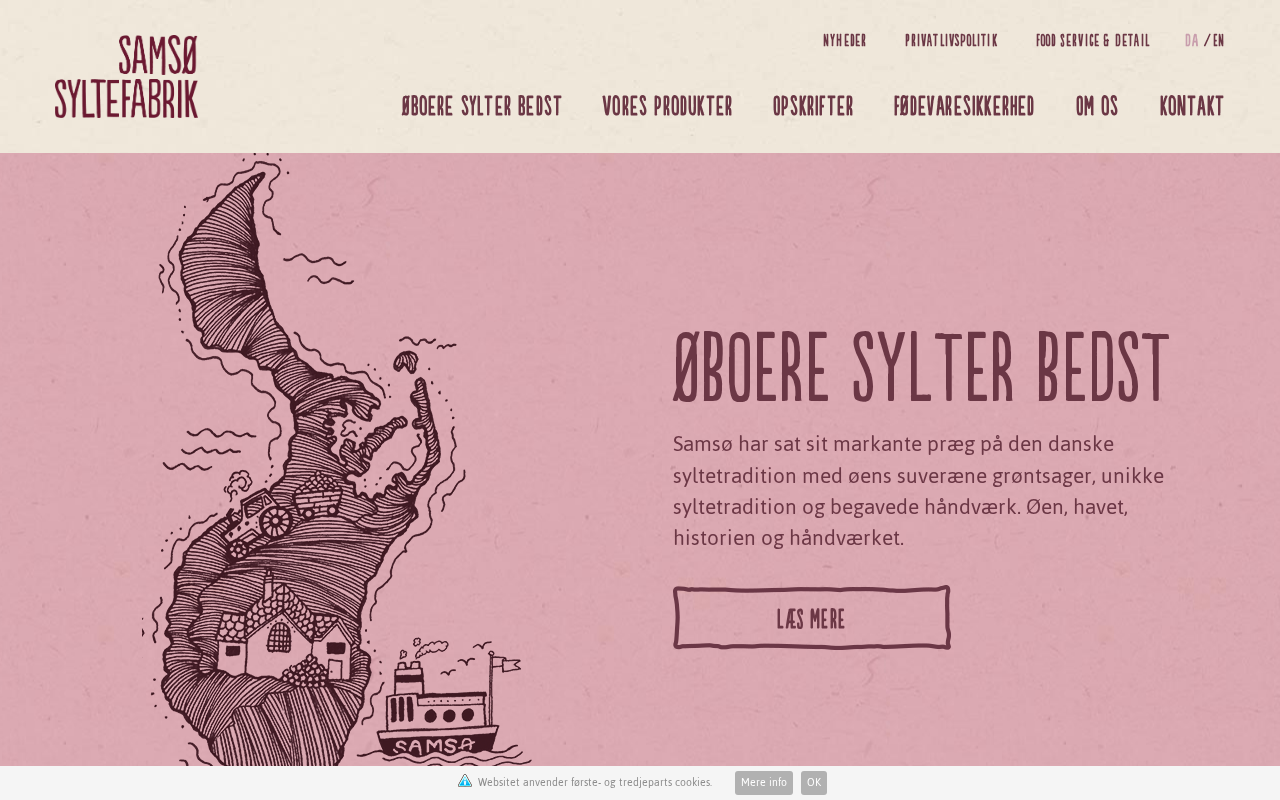
Task: Click Mere info in the cookie bar
Action: pyautogui.click(x=764, y=783)
